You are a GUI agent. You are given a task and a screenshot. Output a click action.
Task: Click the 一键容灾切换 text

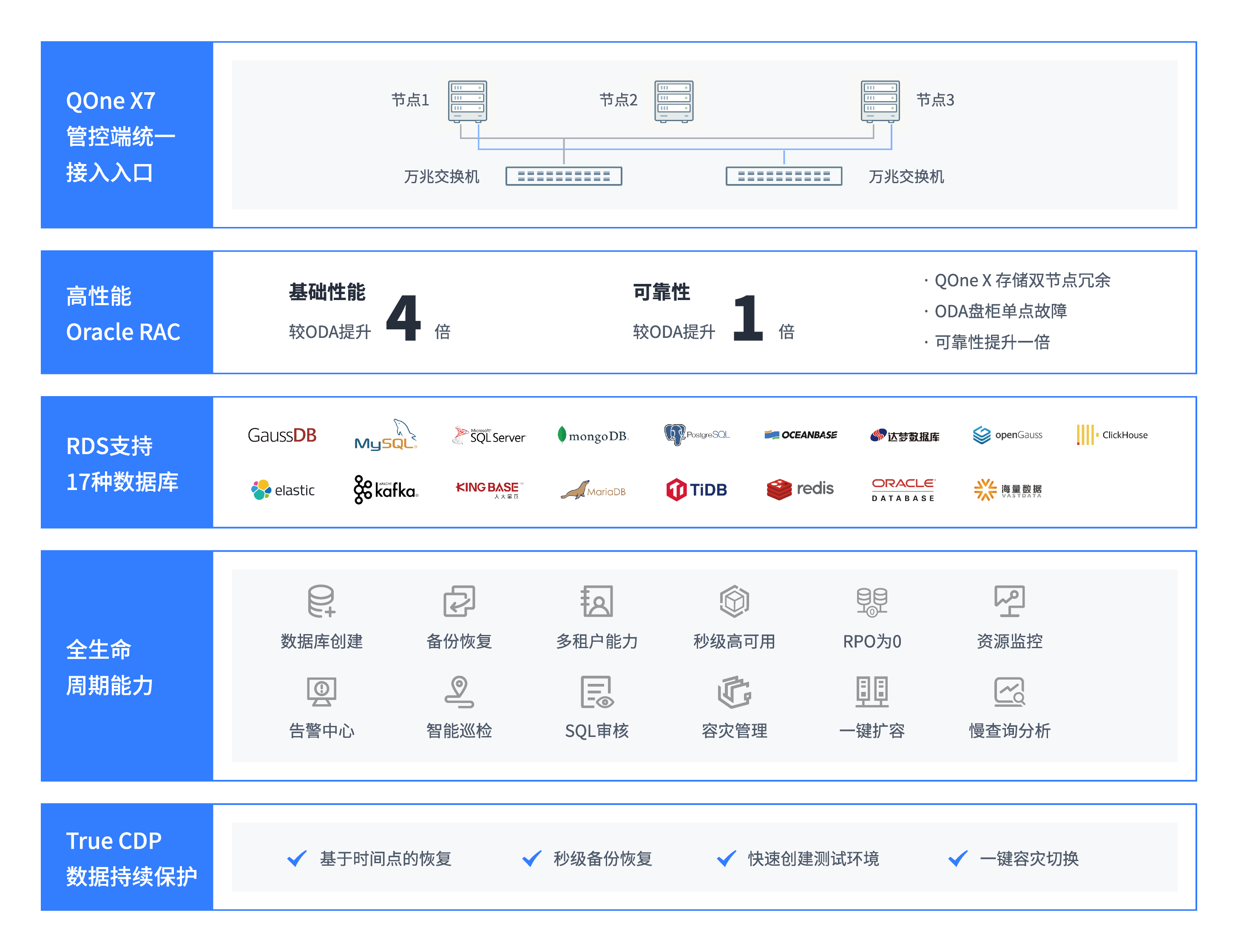(1029, 858)
